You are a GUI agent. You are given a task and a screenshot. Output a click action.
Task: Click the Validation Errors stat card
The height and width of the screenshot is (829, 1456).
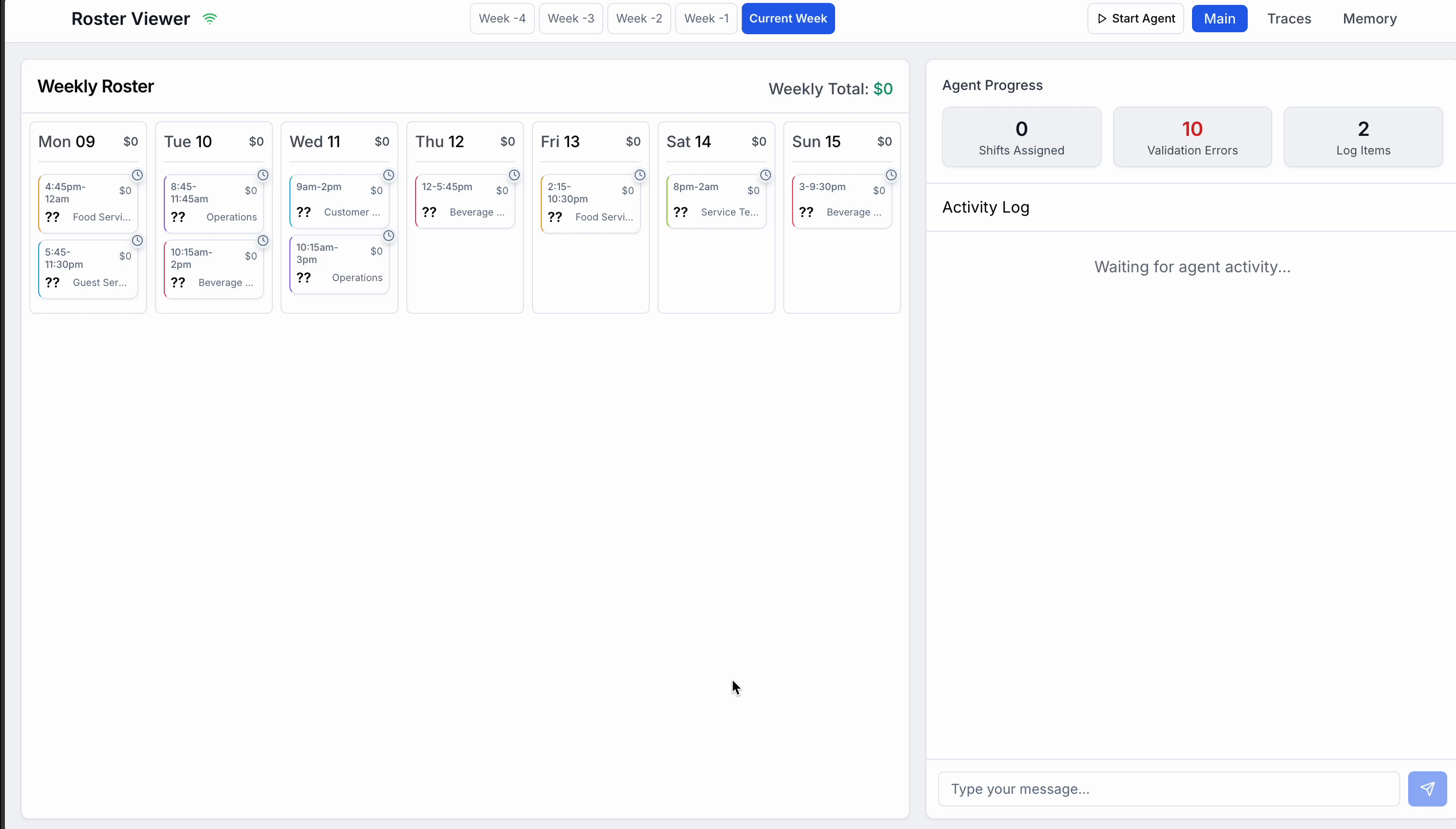point(1192,137)
